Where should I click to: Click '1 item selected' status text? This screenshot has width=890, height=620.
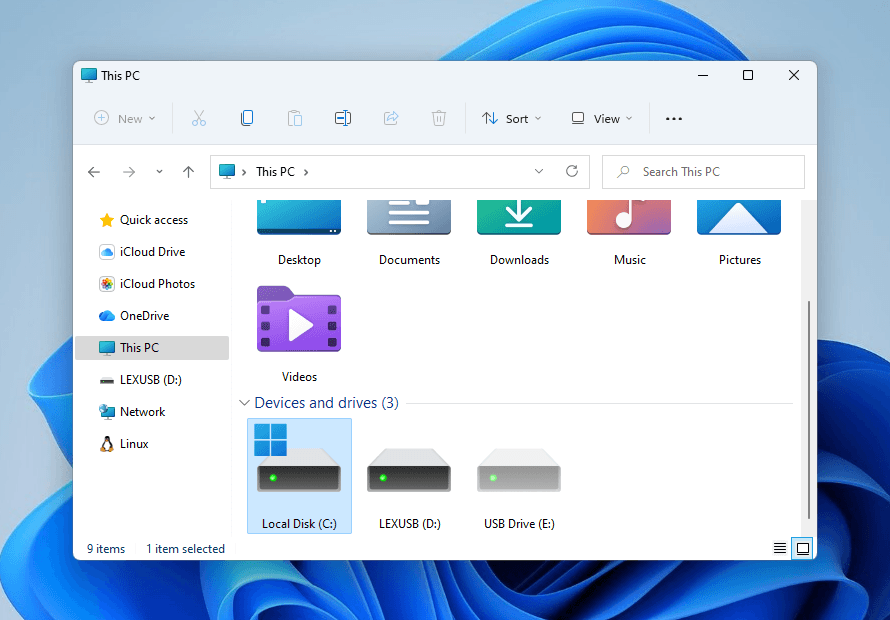[x=186, y=549]
